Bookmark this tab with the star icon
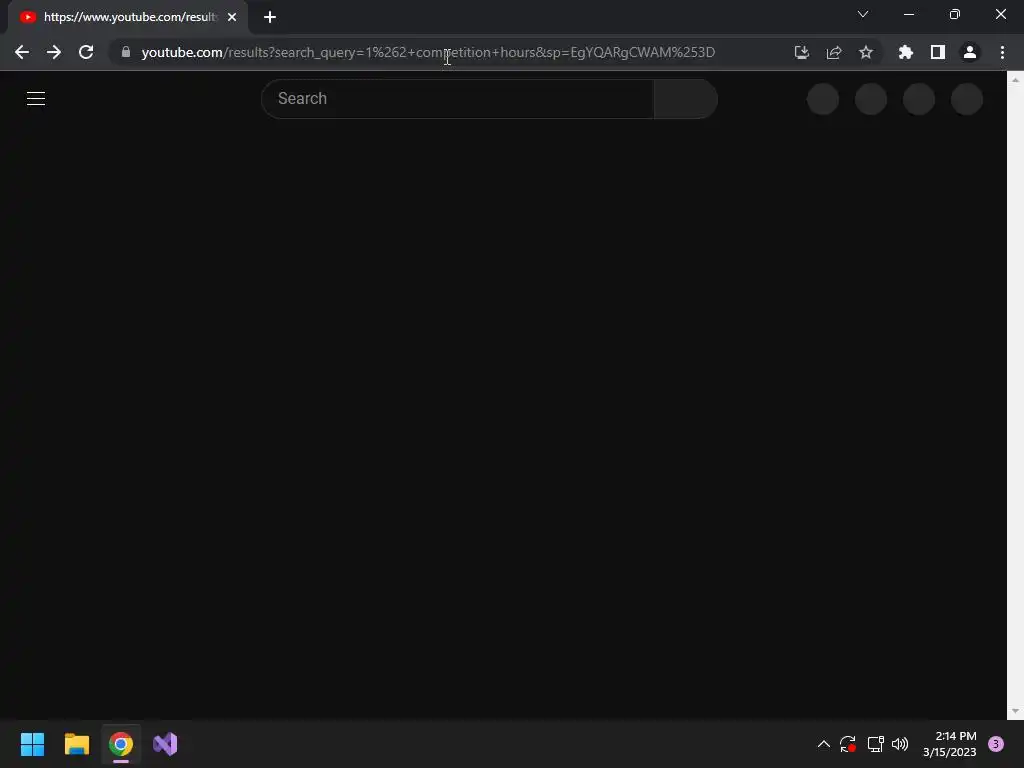This screenshot has width=1024, height=768. 866,52
